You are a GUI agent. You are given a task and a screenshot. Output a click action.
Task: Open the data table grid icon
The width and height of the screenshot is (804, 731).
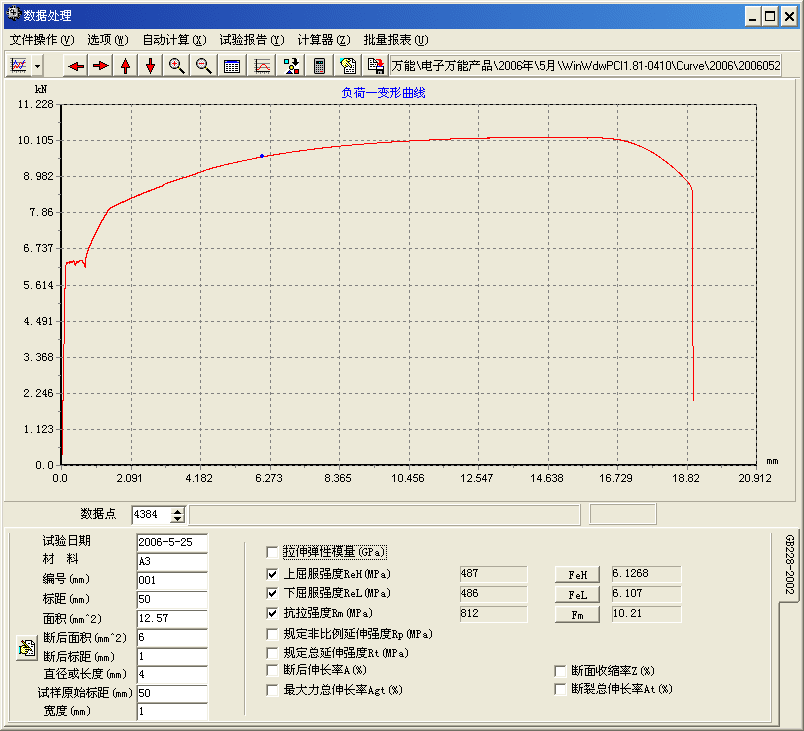232,66
